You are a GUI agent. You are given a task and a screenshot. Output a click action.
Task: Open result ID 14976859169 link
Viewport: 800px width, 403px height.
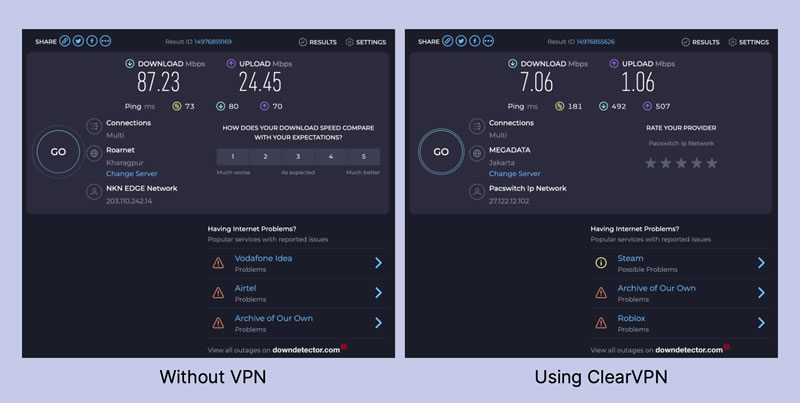click(213, 42)
